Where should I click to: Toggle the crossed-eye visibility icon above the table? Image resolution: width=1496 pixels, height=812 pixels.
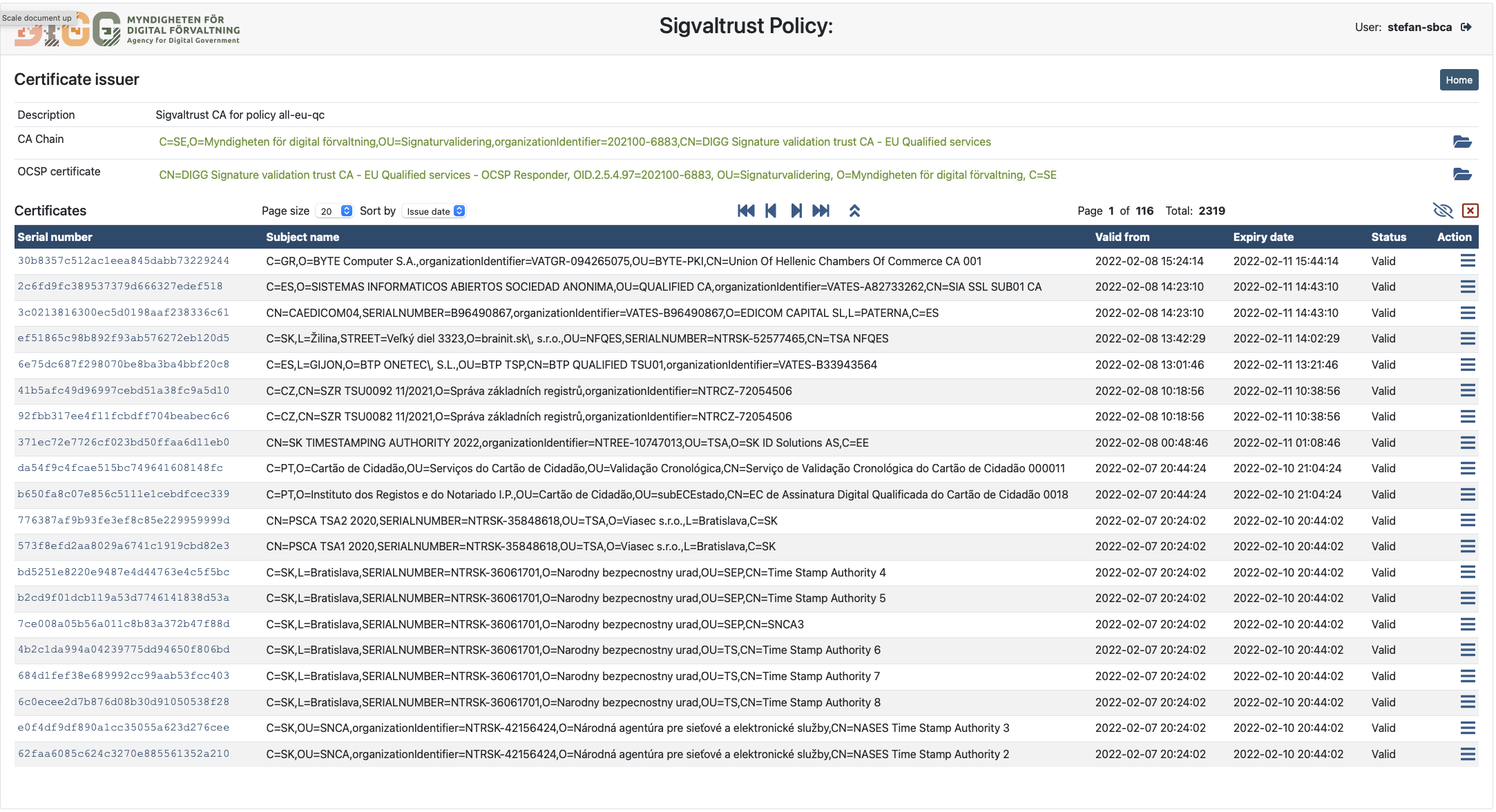click(1443, 211)
